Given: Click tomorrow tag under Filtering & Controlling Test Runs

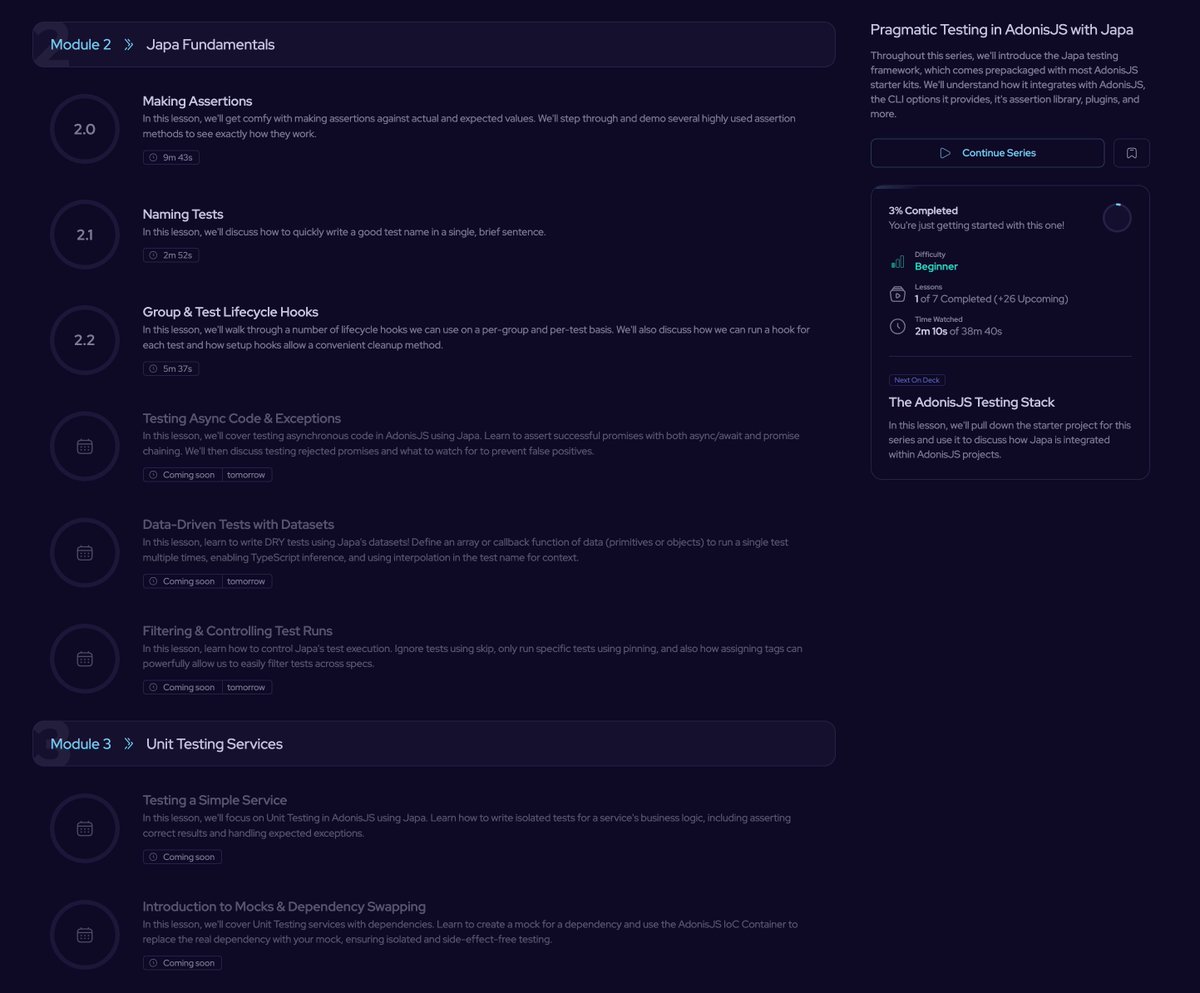Looking at the screenshot, I should 246,687.
